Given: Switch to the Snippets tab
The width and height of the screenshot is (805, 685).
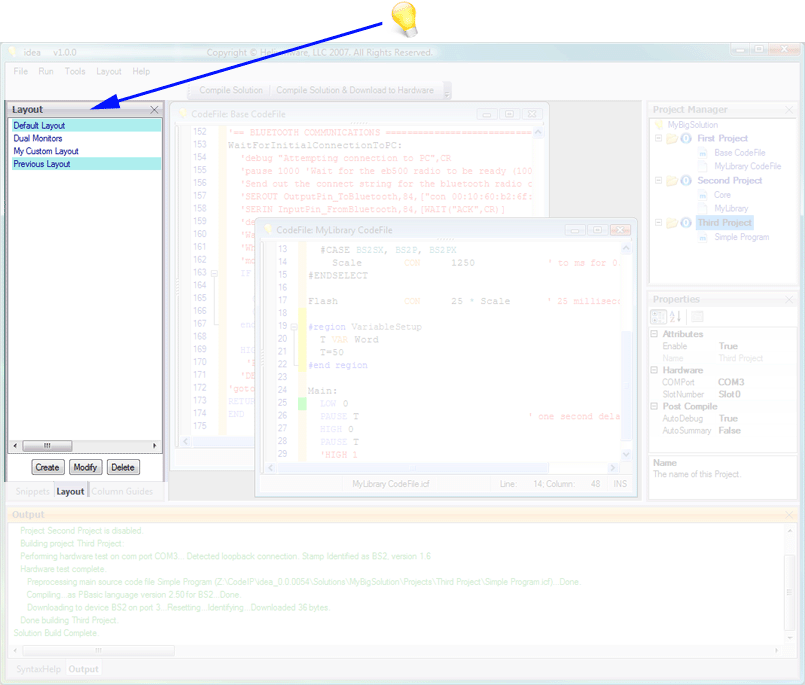Looking at the screenshot, I should pyautogui.click(x=32, y=491).
